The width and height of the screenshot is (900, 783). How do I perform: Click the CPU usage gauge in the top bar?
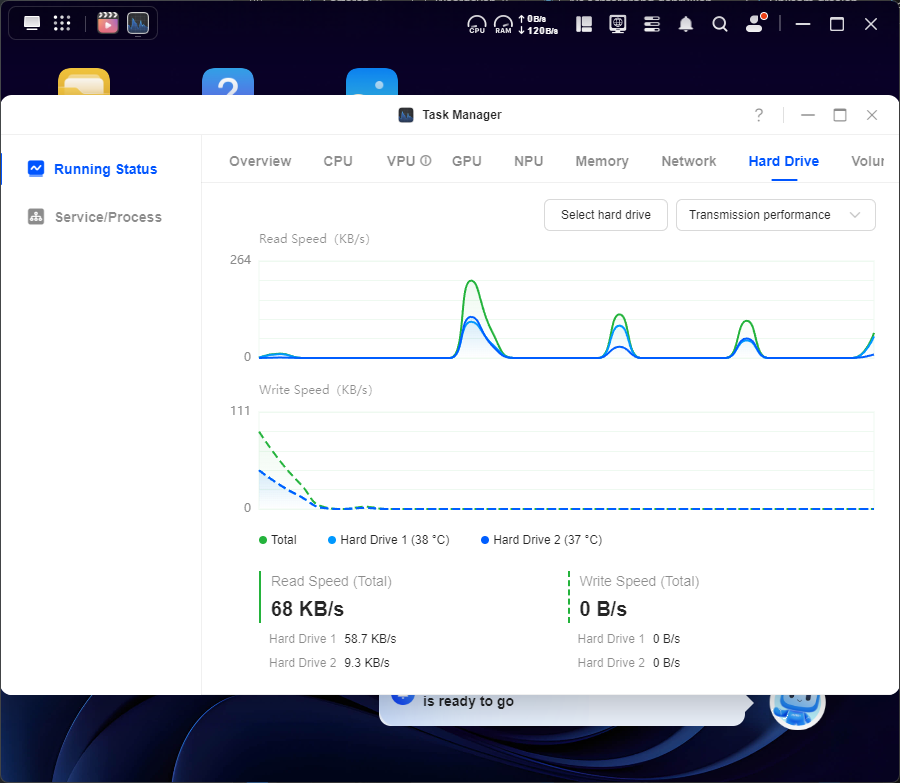[477, 24]
